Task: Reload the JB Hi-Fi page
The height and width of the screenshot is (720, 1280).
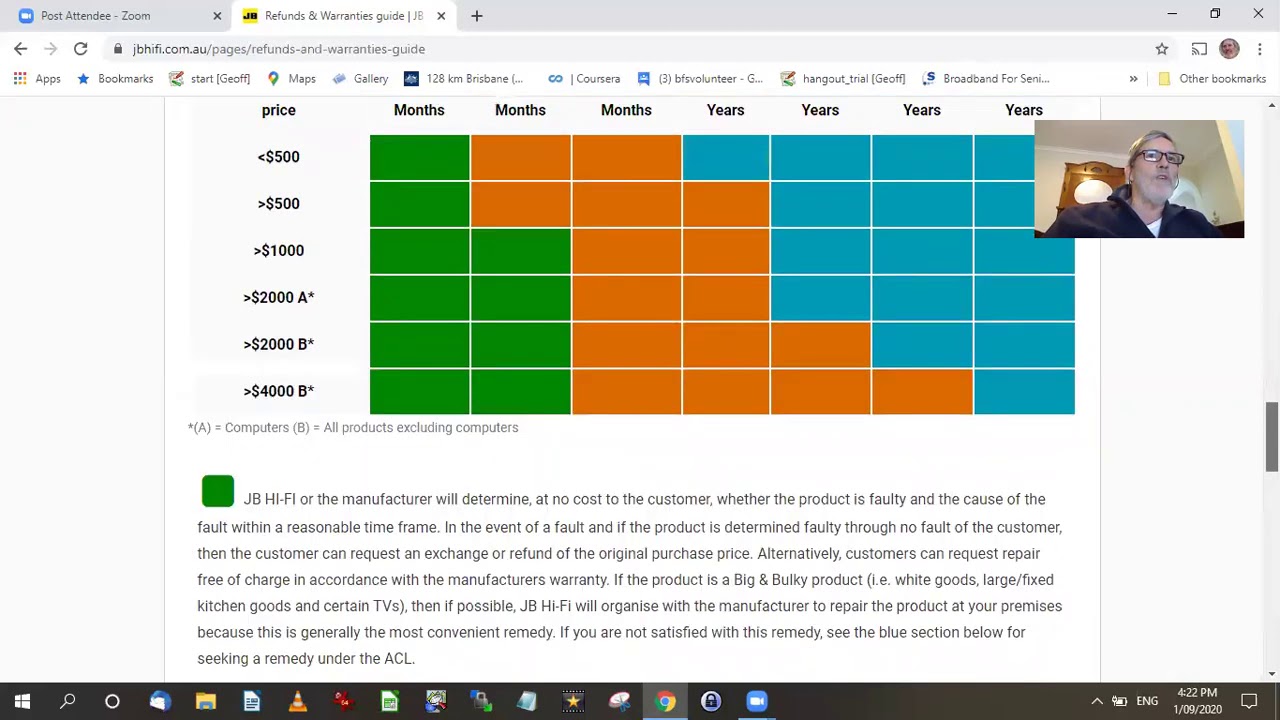Action: 80,49
